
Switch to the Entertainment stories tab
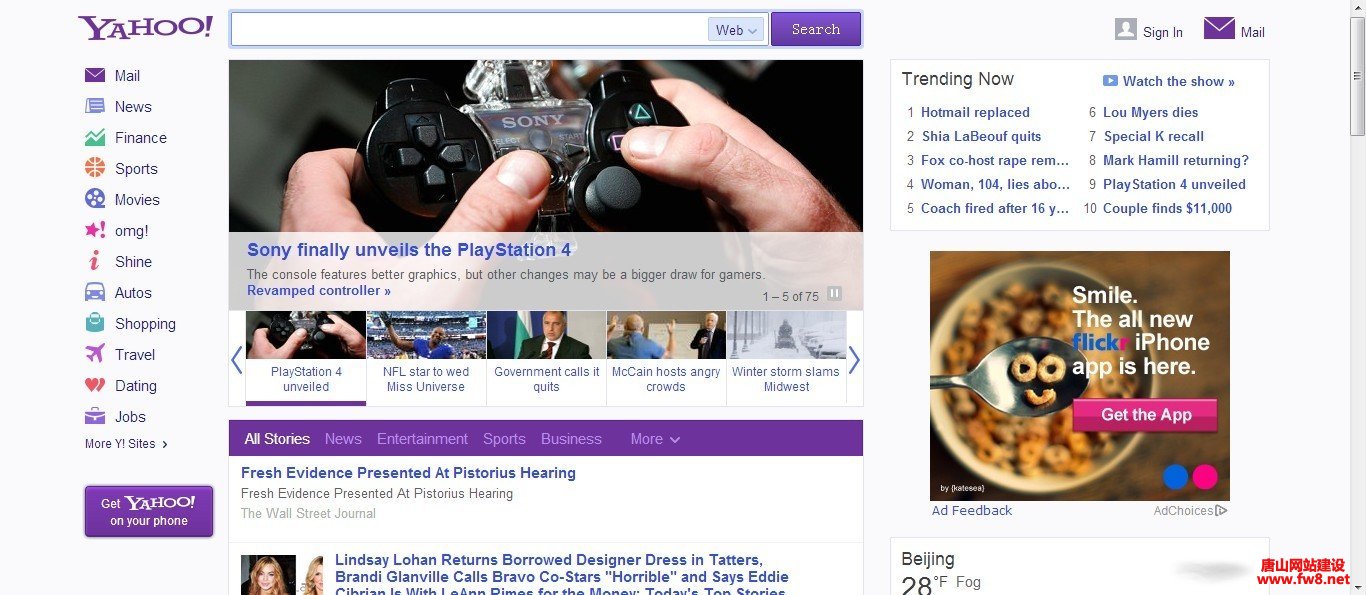(422, 439)
